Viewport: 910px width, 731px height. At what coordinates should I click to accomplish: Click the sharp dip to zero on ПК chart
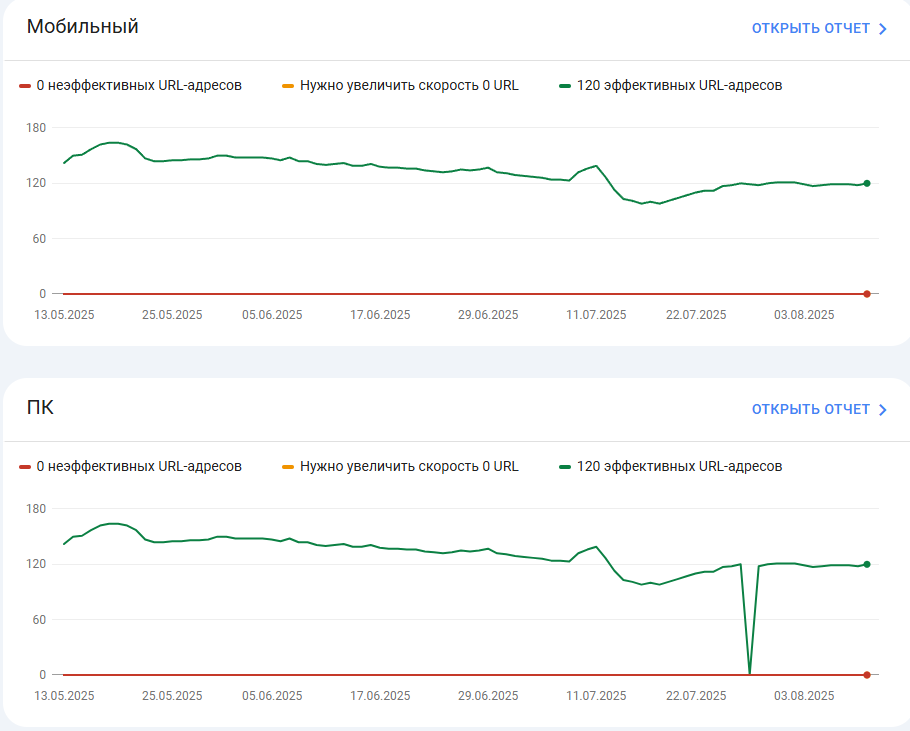750,673
